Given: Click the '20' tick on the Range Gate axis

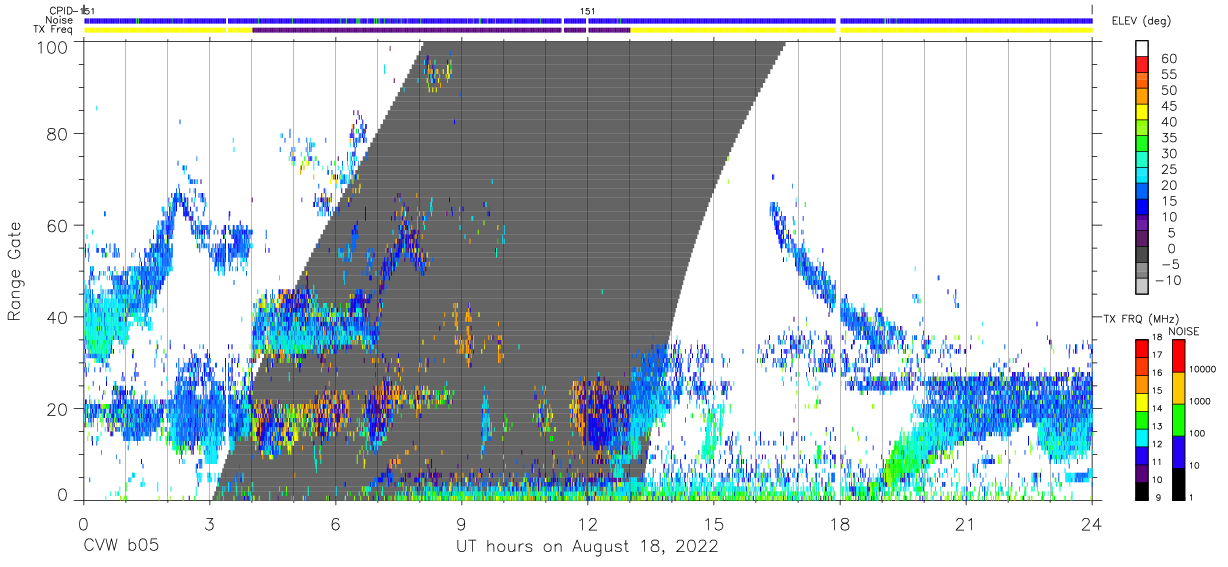Looking at the screenshot, I should pos(59,409).
